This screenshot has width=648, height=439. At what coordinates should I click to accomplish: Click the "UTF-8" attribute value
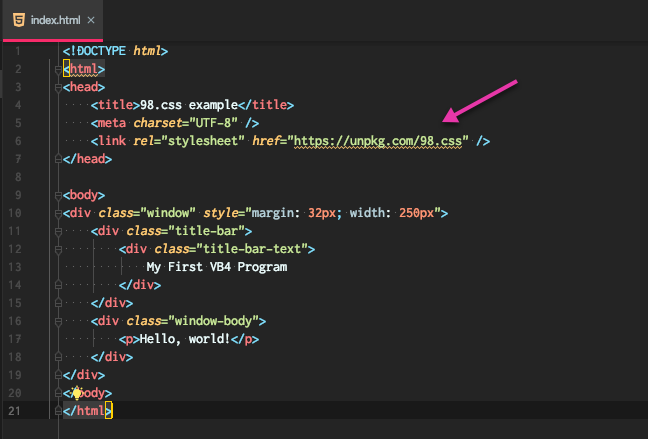pos(213,123)
